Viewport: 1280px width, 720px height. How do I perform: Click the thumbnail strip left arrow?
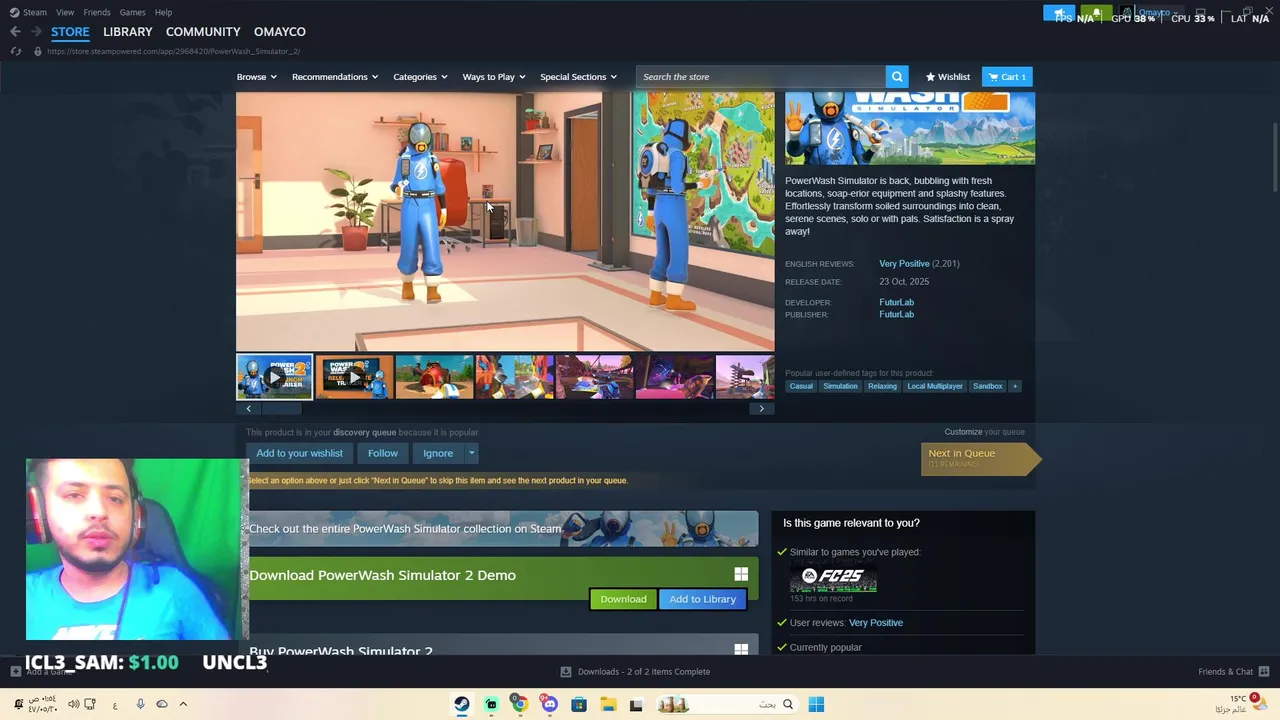point(248,408)
